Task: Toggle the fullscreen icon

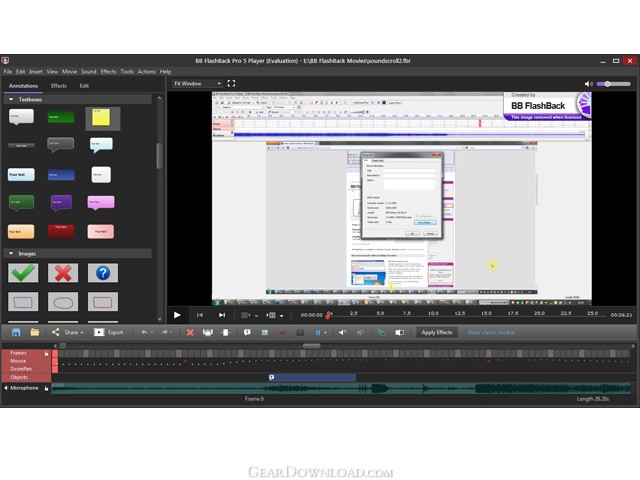Action: pyautogui.click(x=231, y=83)
